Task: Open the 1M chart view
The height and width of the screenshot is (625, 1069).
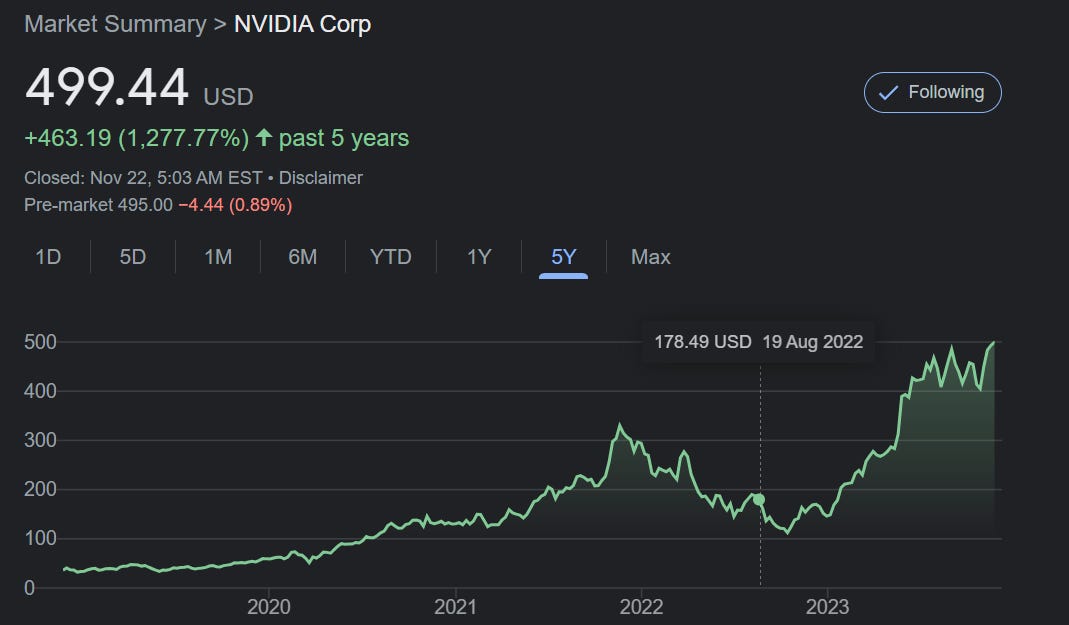Action: pyautogui.click(x=217, y=257)
